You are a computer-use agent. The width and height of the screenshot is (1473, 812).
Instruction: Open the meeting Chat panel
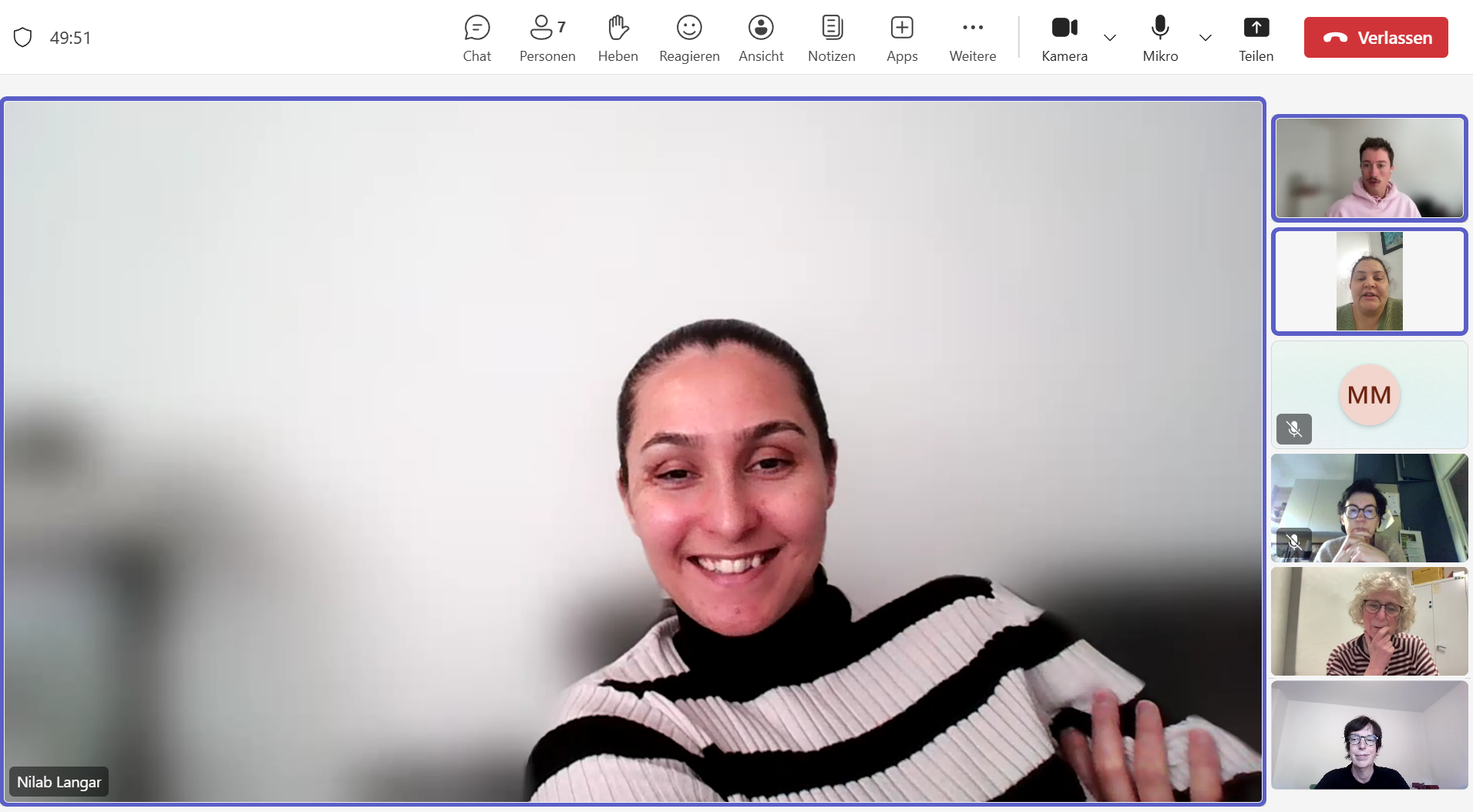[476, 38]
